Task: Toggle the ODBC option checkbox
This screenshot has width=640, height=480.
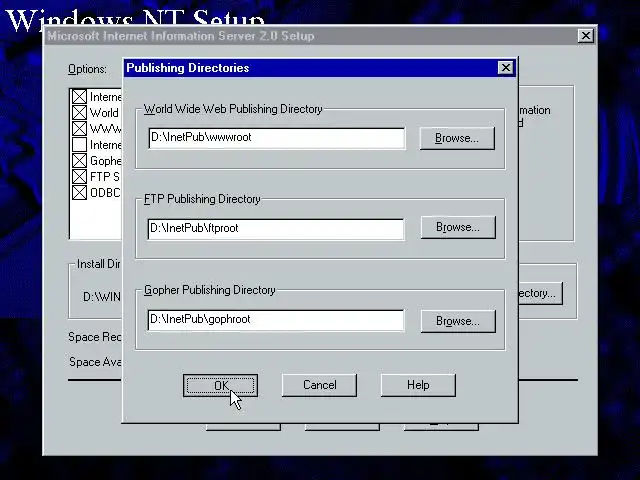Action: pos(79,192)
